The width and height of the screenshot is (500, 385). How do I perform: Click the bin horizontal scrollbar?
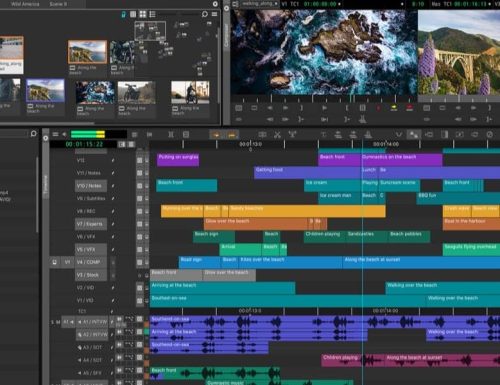[47, 123]
